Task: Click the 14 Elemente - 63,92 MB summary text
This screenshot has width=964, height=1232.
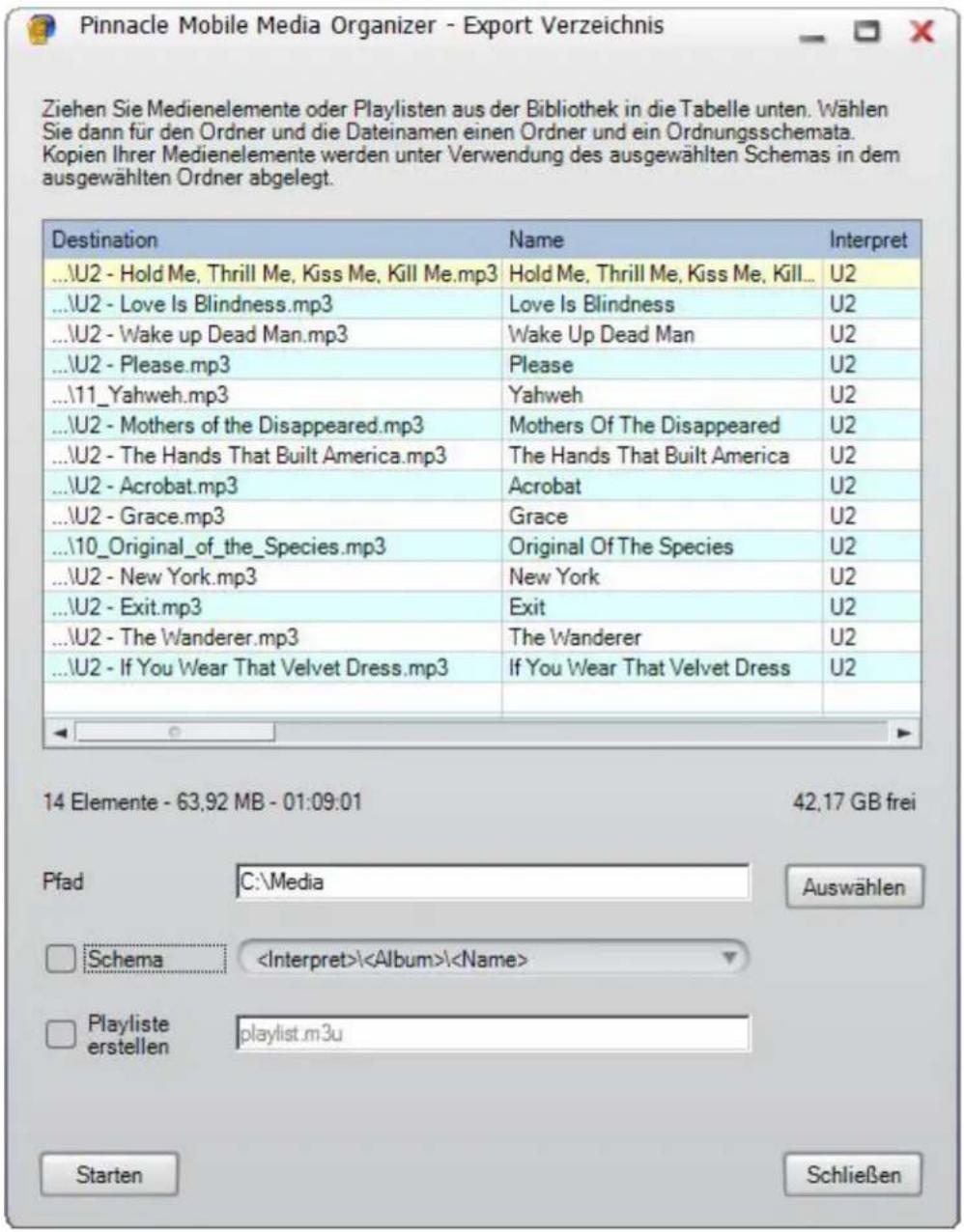Action: point(202,802)
